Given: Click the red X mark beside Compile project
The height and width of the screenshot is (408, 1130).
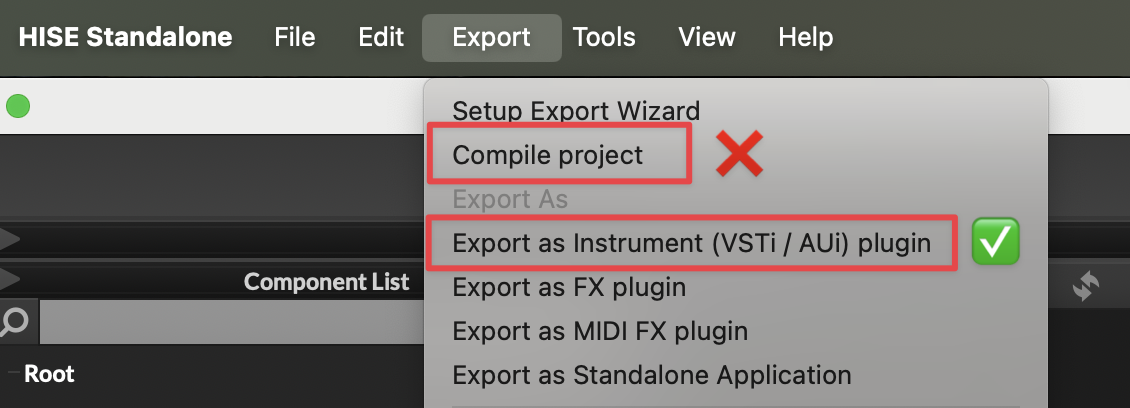Looking at the screenshot, I should tap(739, 155).
